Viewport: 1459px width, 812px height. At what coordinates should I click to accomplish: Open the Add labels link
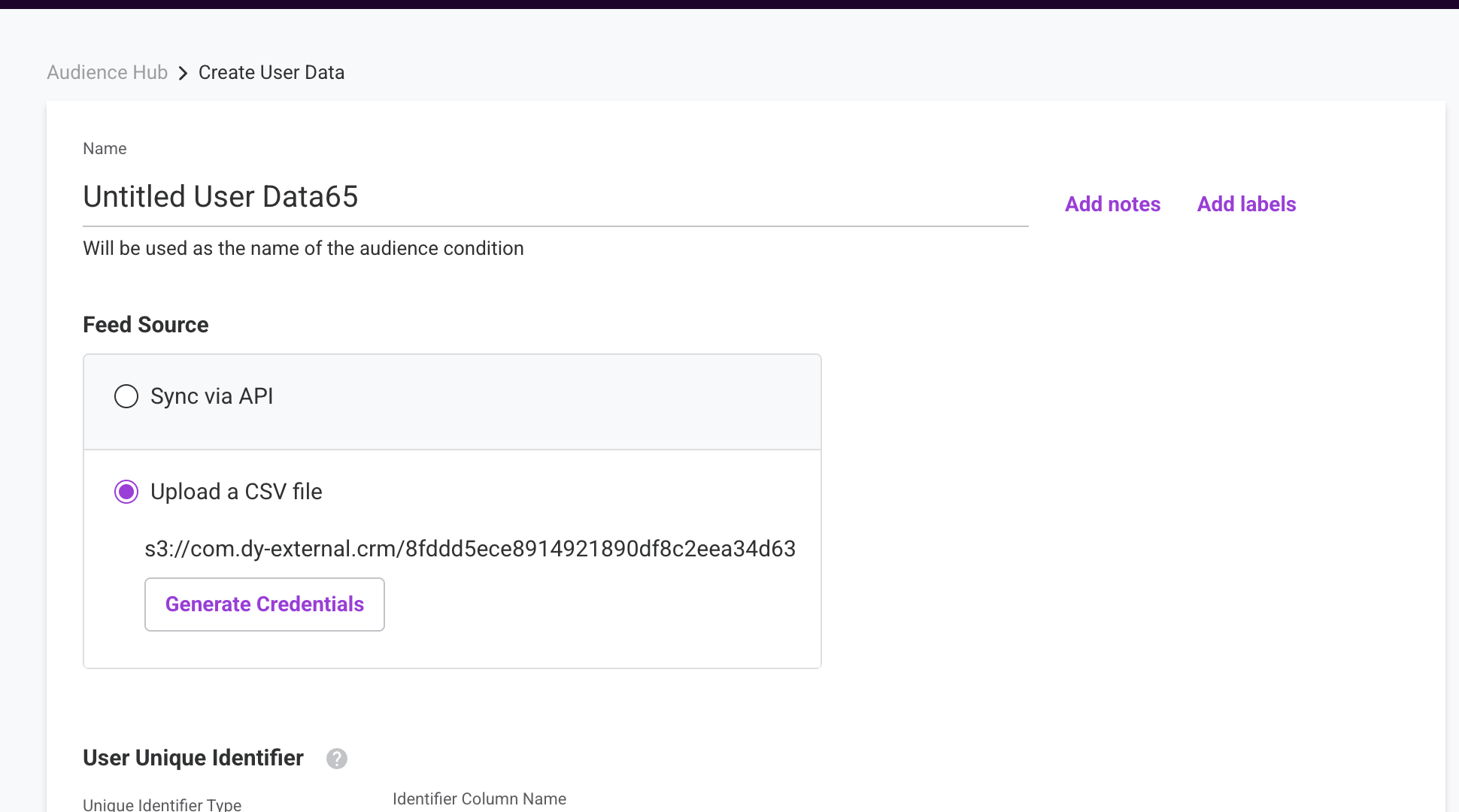[x=1246, y=205]
